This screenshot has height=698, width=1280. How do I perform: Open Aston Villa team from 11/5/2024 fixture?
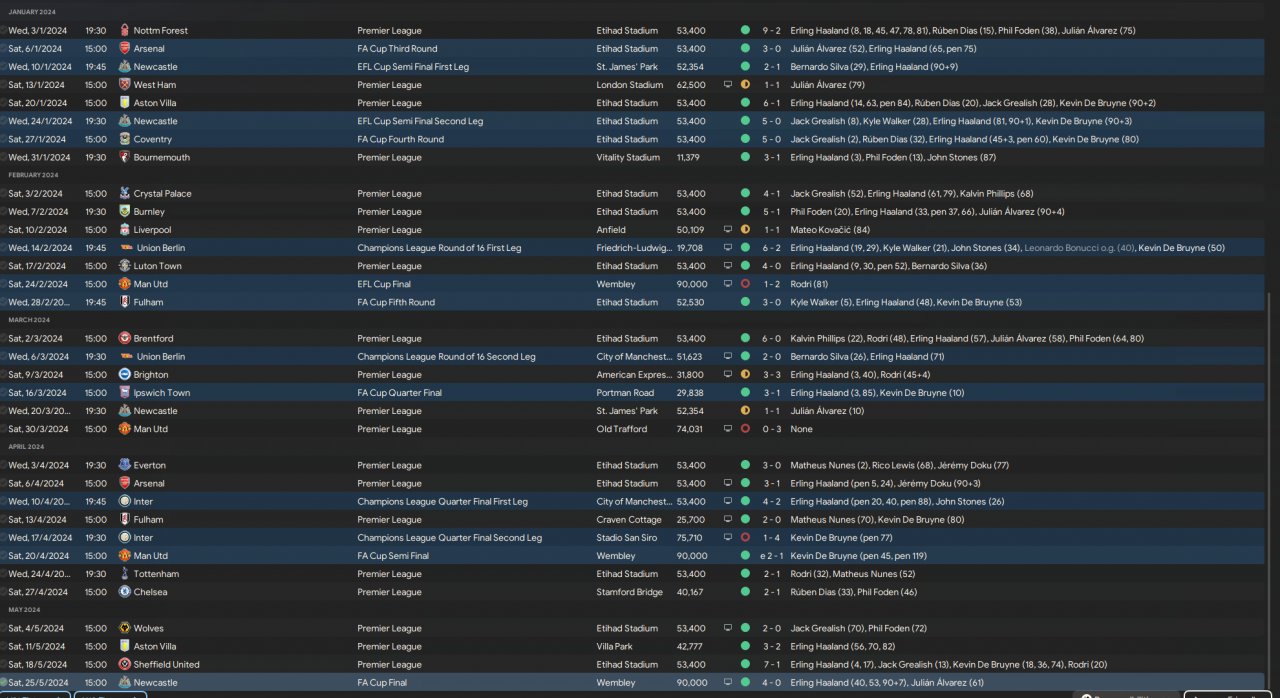(157, 646)
